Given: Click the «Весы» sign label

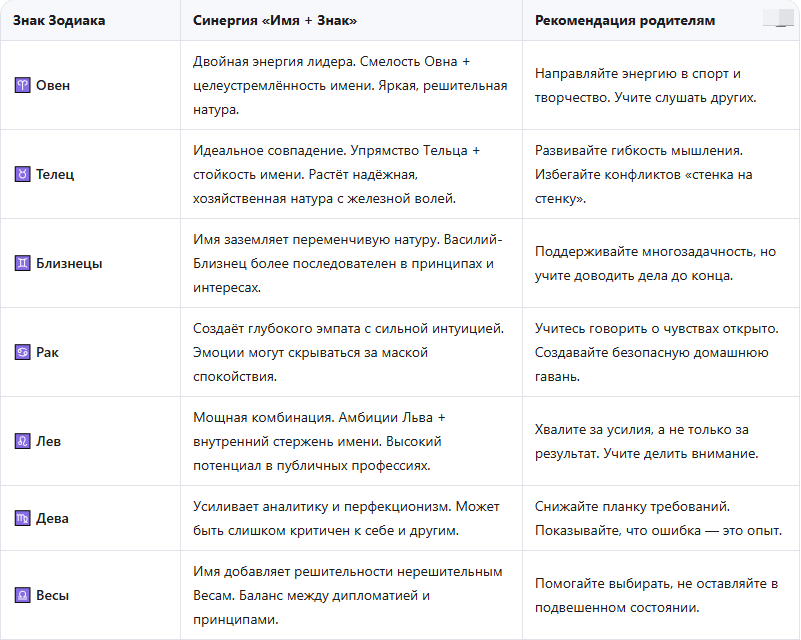Looking at the screenshot, I should [x=52, y=596].
